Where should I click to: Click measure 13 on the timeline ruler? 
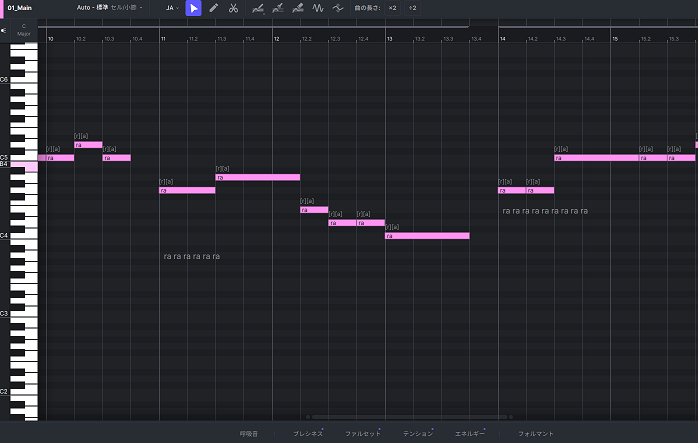pos(390,39)
